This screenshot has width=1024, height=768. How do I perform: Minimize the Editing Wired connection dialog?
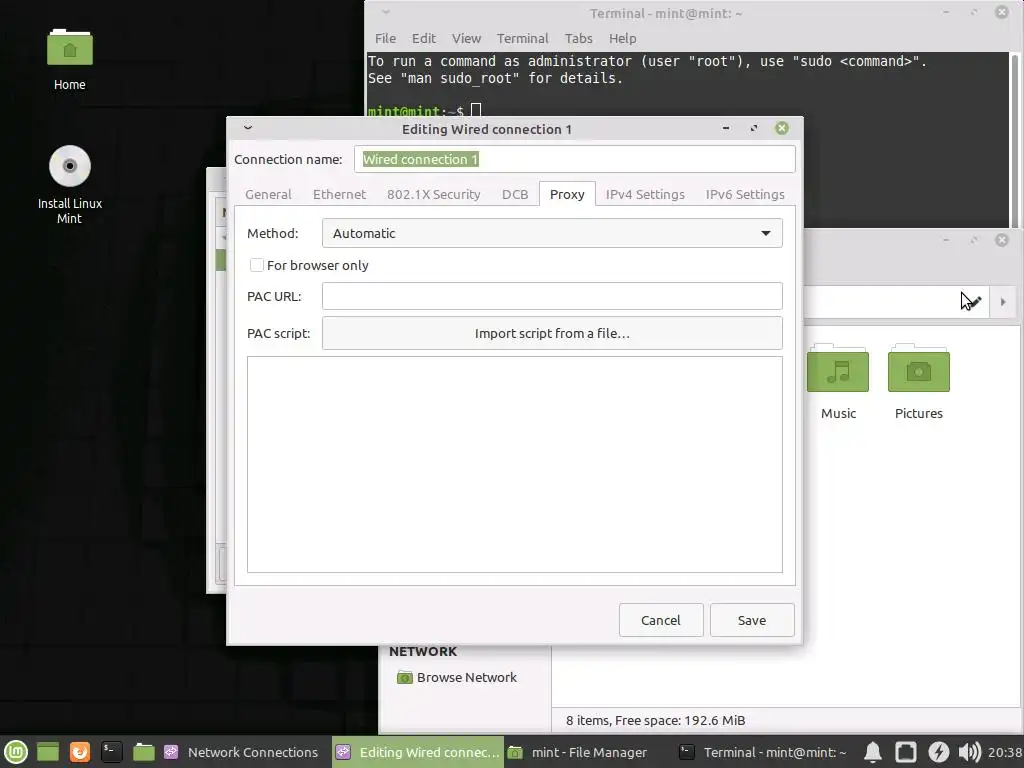tap(726, 128)
